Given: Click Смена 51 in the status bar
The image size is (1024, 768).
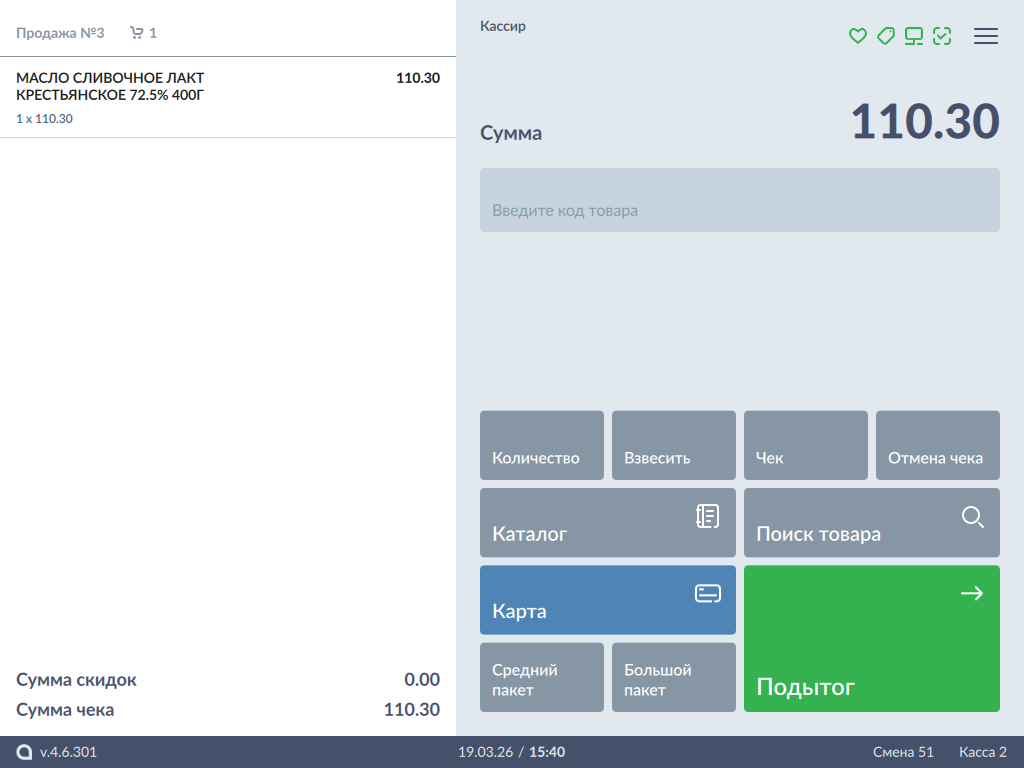Looking at the screenshot, I should (x=903, y=752).
